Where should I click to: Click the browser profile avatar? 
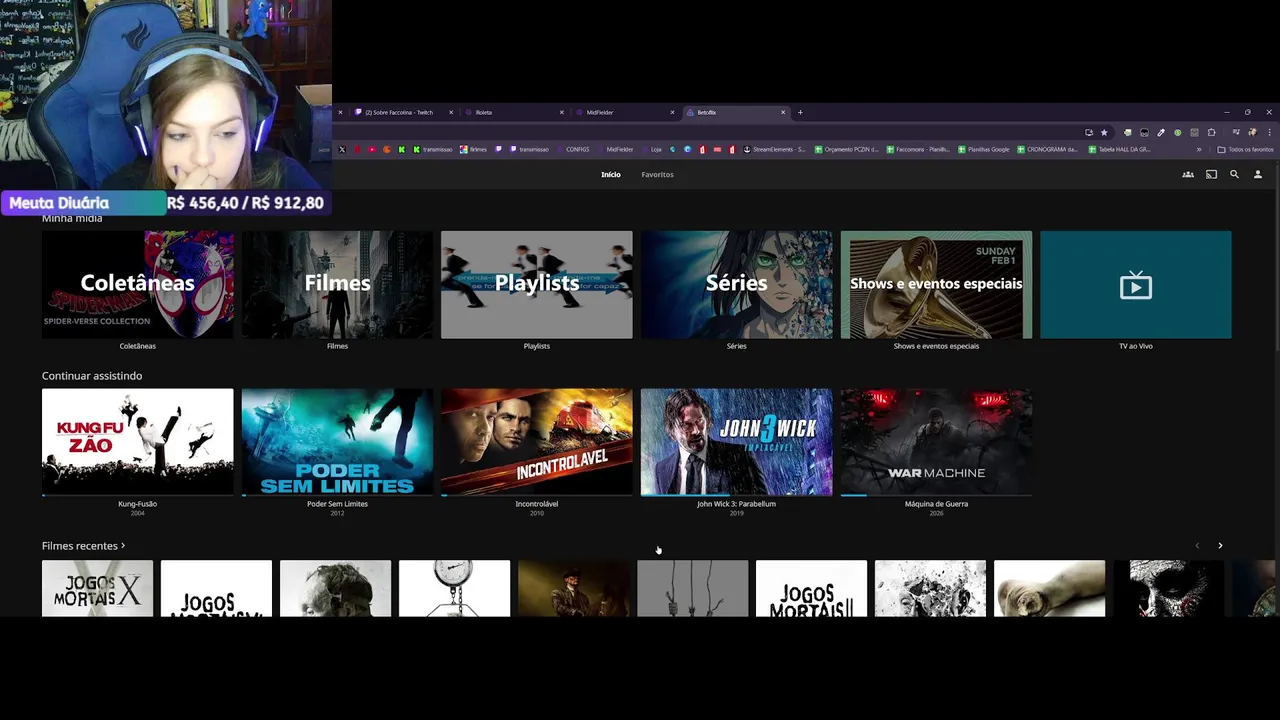[1253, 132]
